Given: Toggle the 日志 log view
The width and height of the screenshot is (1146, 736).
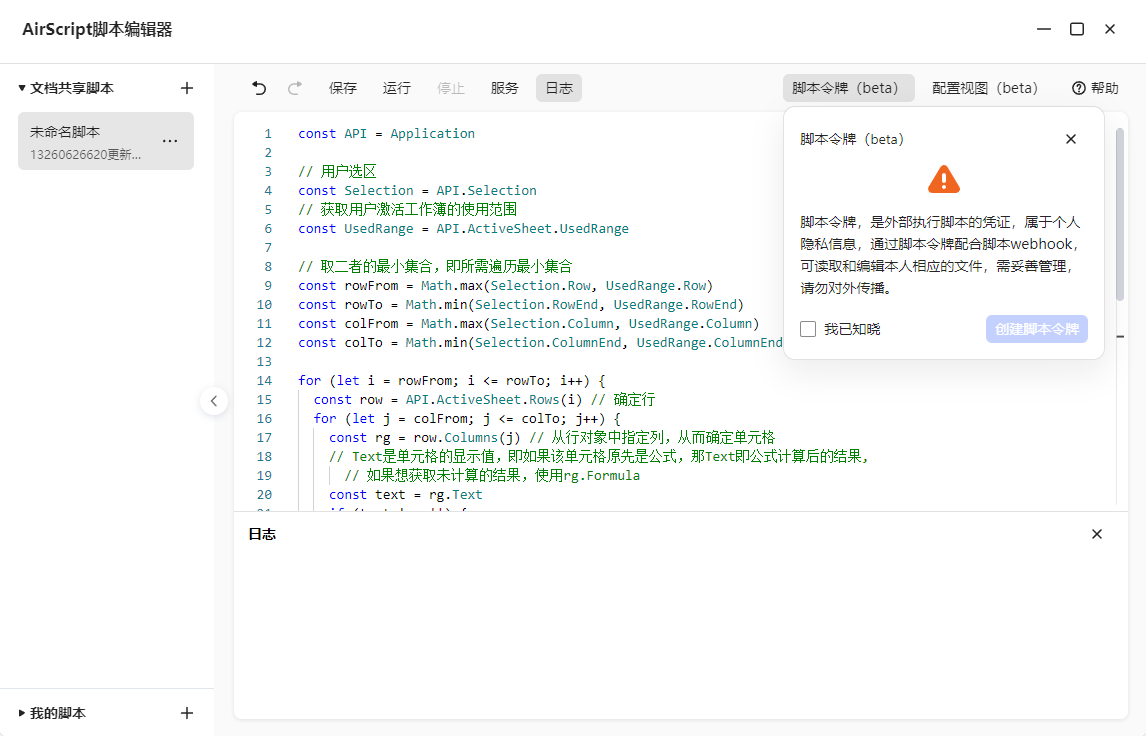Looking at the screenshot, I should [558, 88].
